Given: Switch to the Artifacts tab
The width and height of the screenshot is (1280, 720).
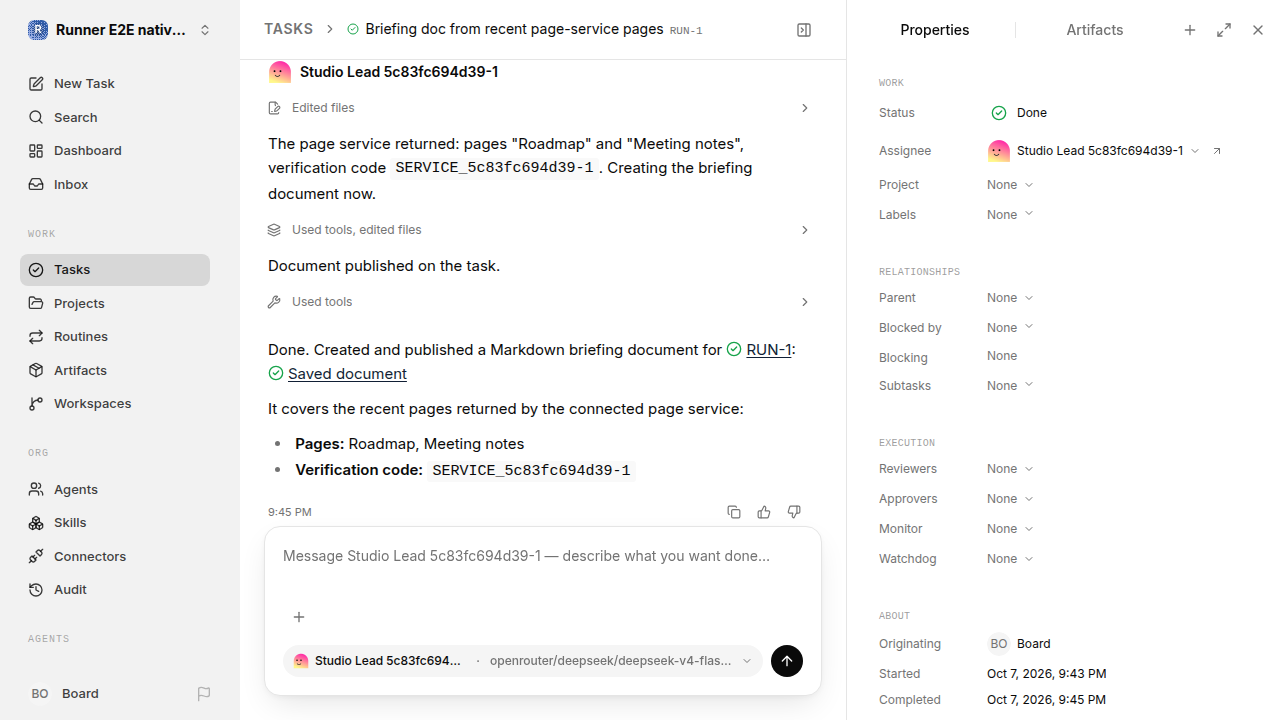Looking at the screenshot, I should tap(1094, 30).
